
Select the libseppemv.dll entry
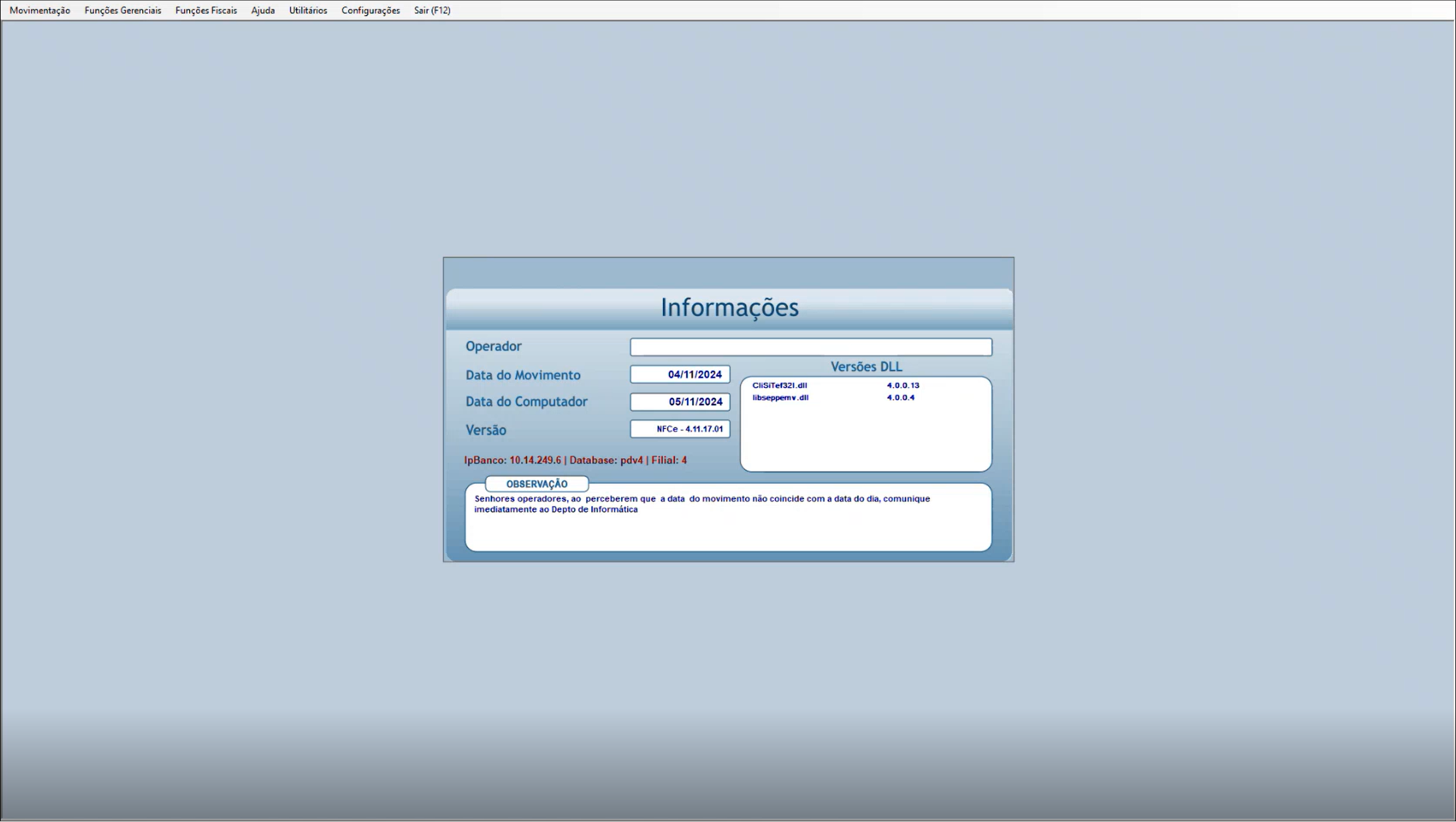(780, 398)
